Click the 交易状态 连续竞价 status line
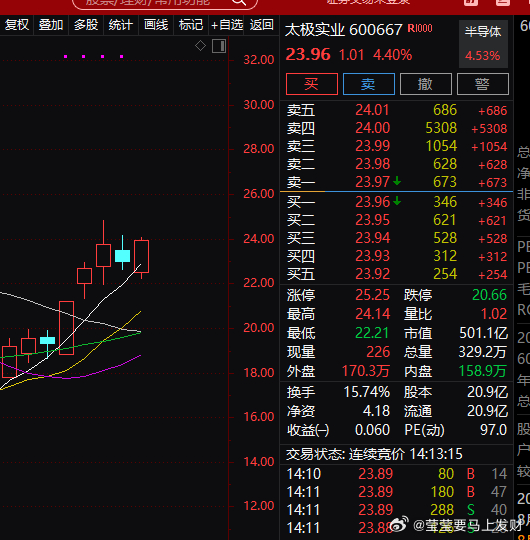Image resolution: width=530 pixels, height=540 pixels. pyautogui.click(x=374, y=454)
